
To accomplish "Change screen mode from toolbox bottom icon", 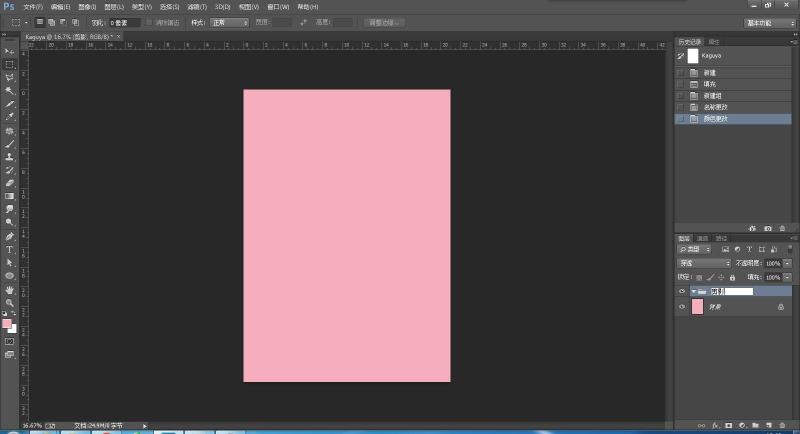I will (x=9, y=354).
